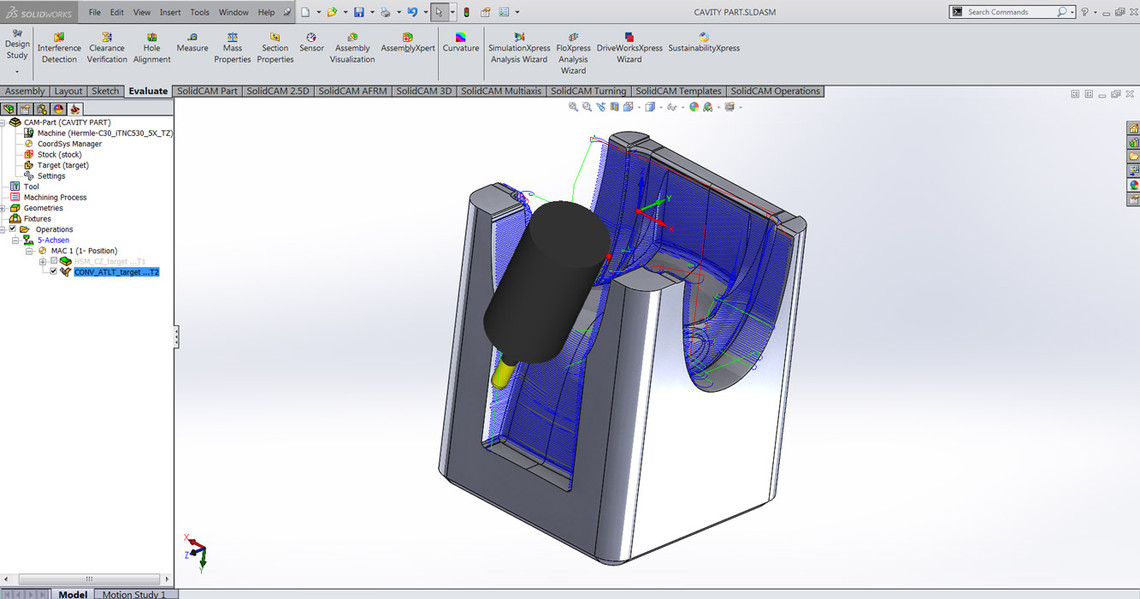Viewport: 1140px width, 599px height.
Task: Expand the HSM_CZ_target operation node
Action: pos(43,261)
